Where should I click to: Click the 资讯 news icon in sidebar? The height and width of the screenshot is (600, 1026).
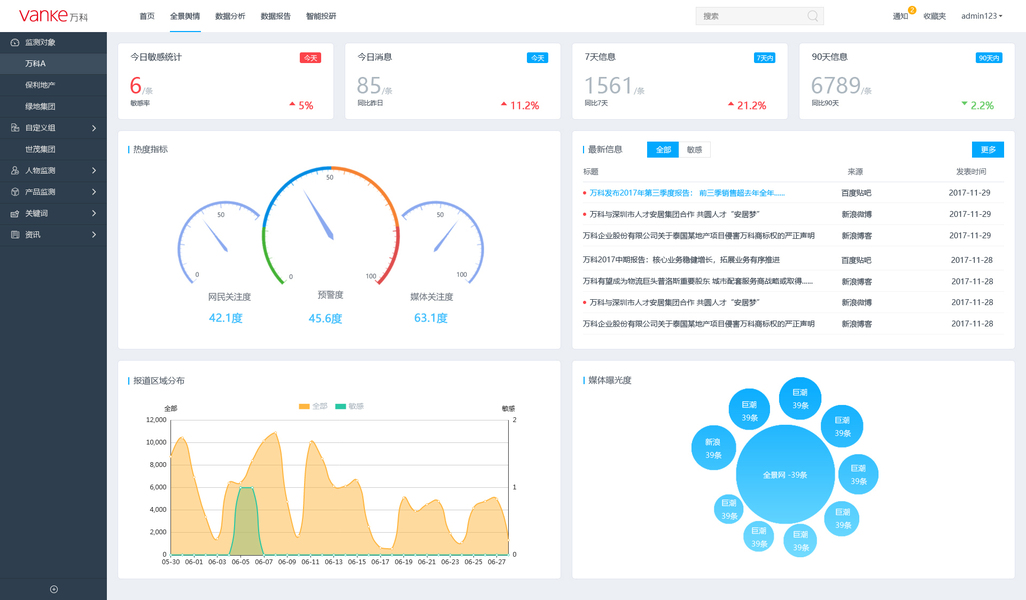click(15, 234)
